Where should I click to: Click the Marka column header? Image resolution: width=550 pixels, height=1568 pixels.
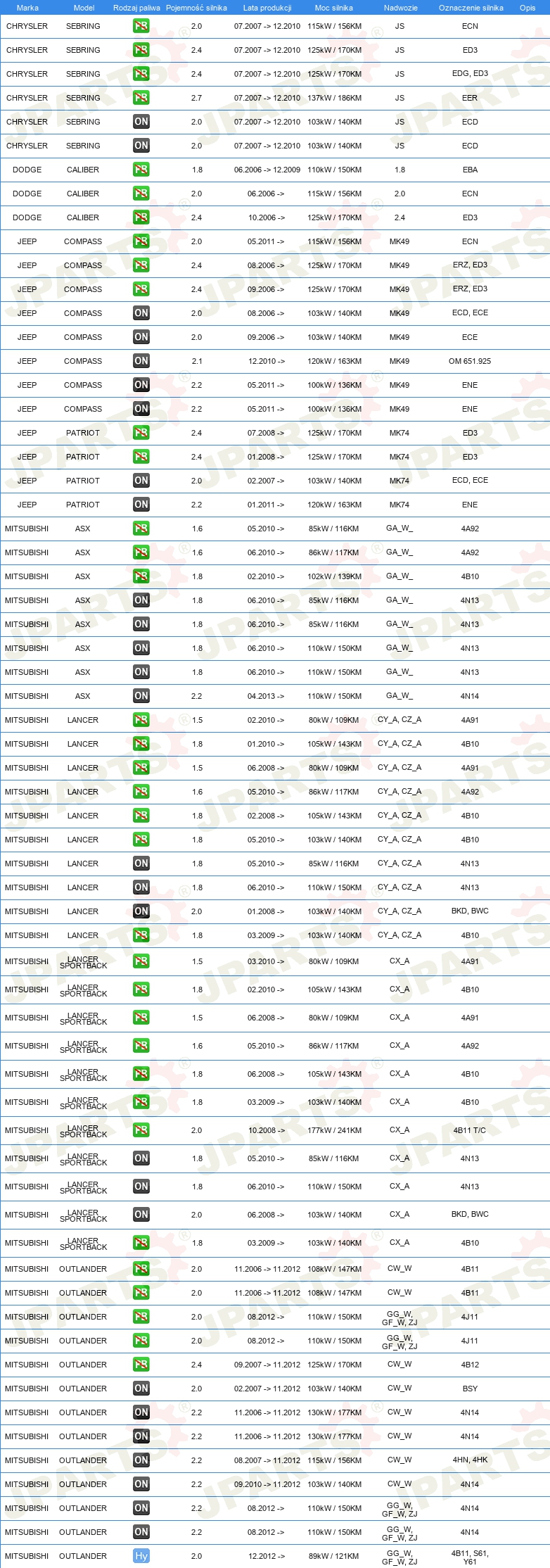click(x=27, y=8)
